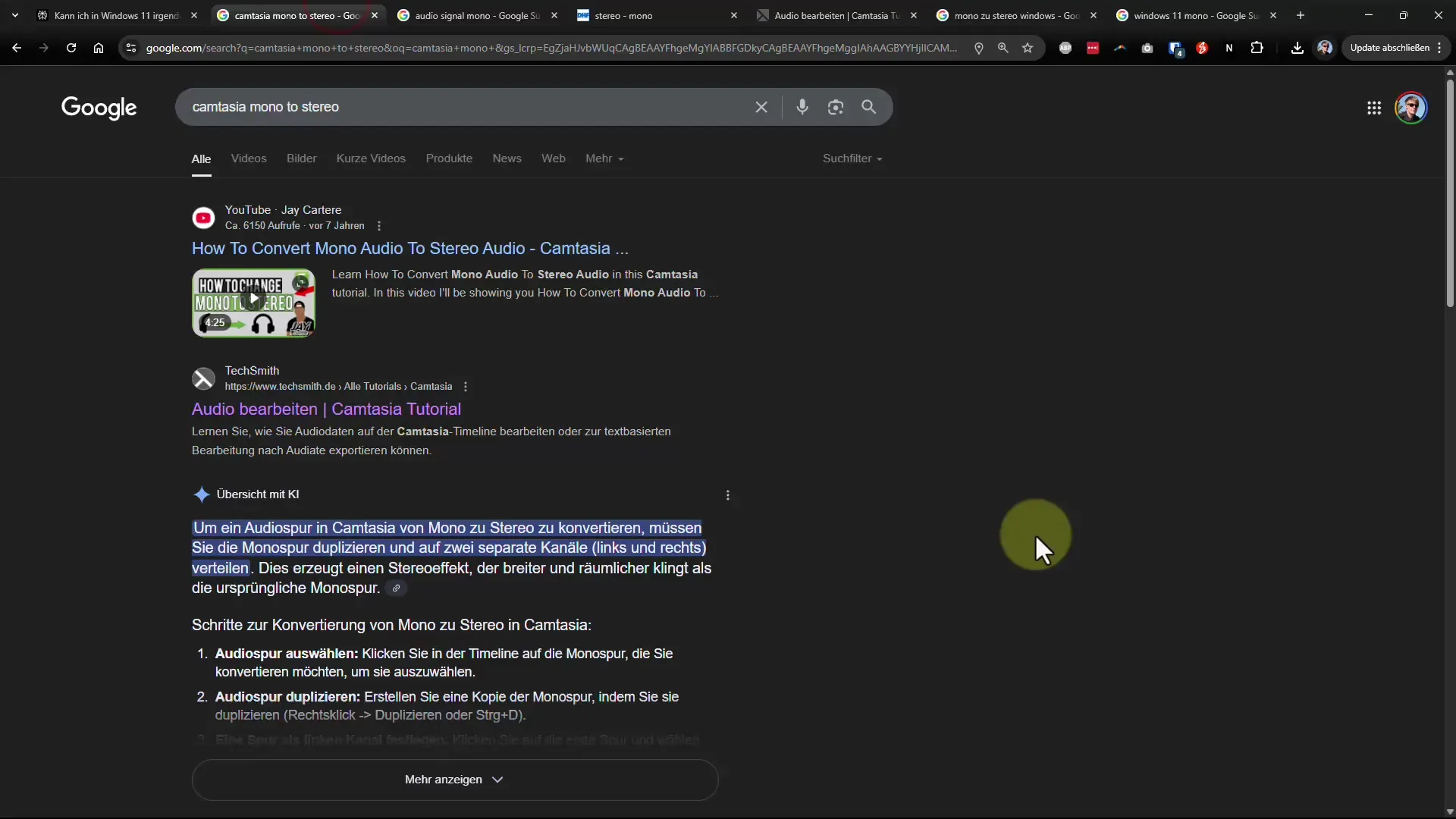Open the Google account avatar
The height and width of the screenshot is (819, 1456).
(x=1411, y=108)
